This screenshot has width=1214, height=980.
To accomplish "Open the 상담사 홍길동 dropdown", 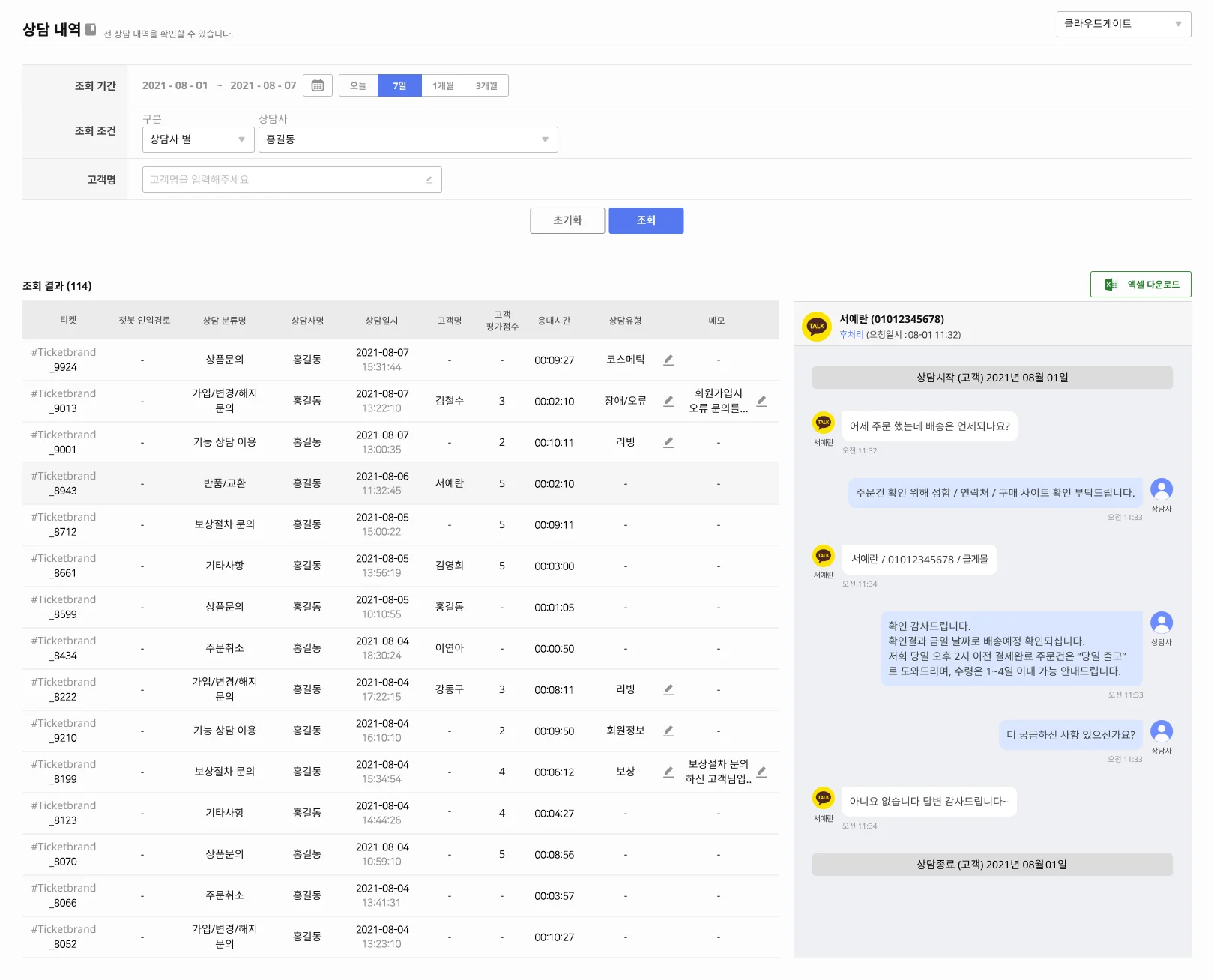I will [408, 139].
